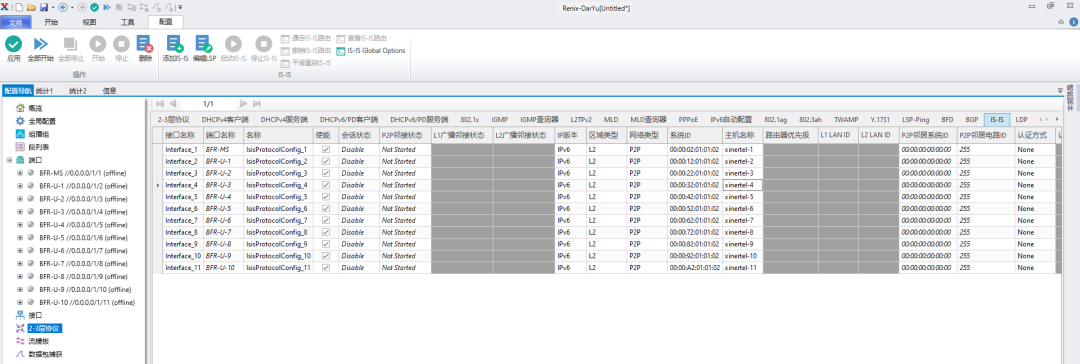
Task: Click the save disk icon in quick access toolbar
Action: tap(44, 7)
